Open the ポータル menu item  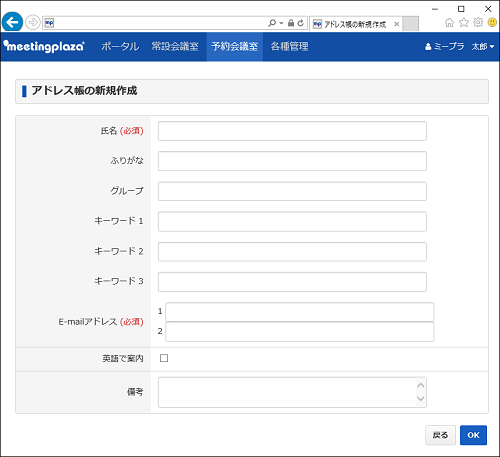[120, 46]
